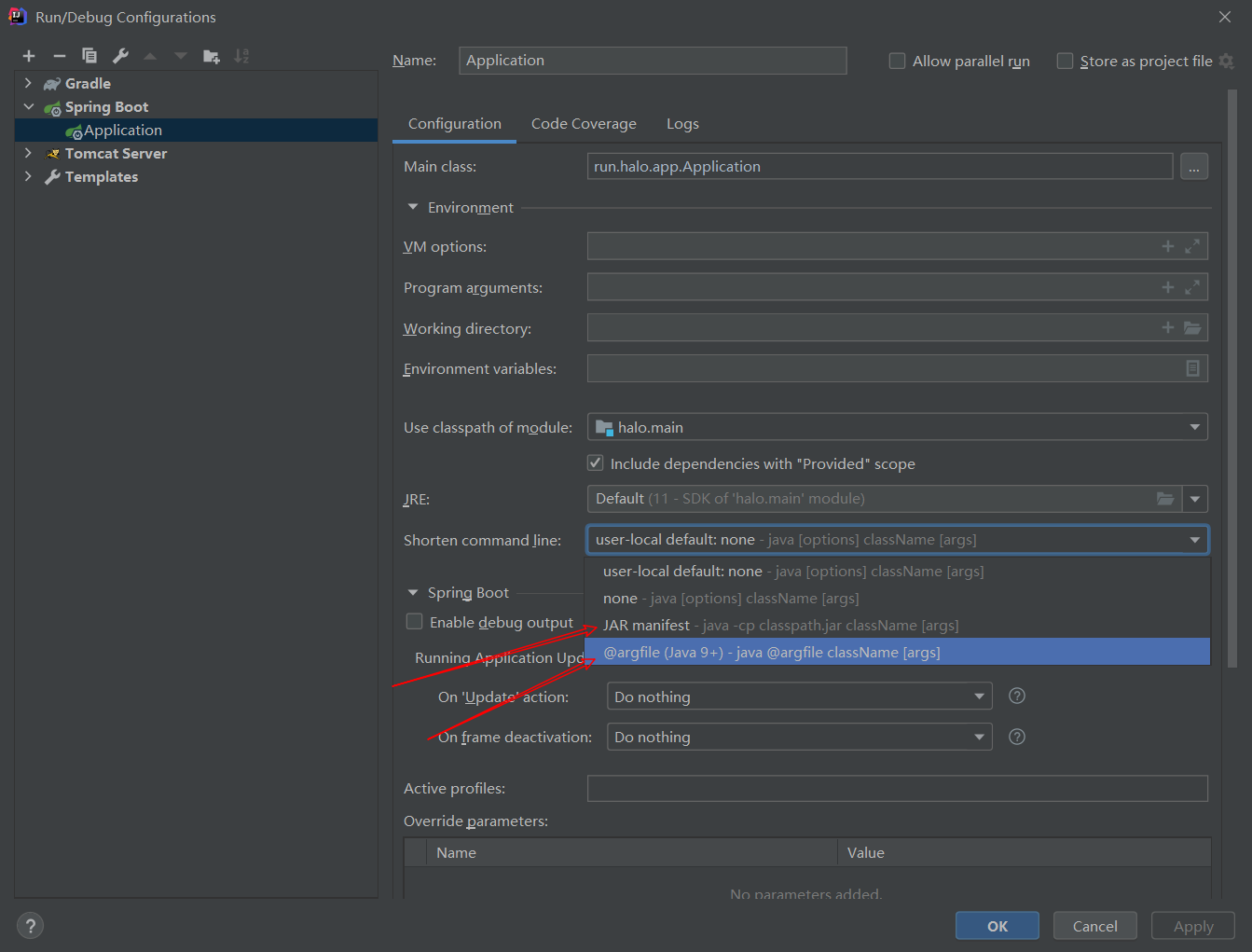Open help for On frame deactivation

tap(1018, 737)
